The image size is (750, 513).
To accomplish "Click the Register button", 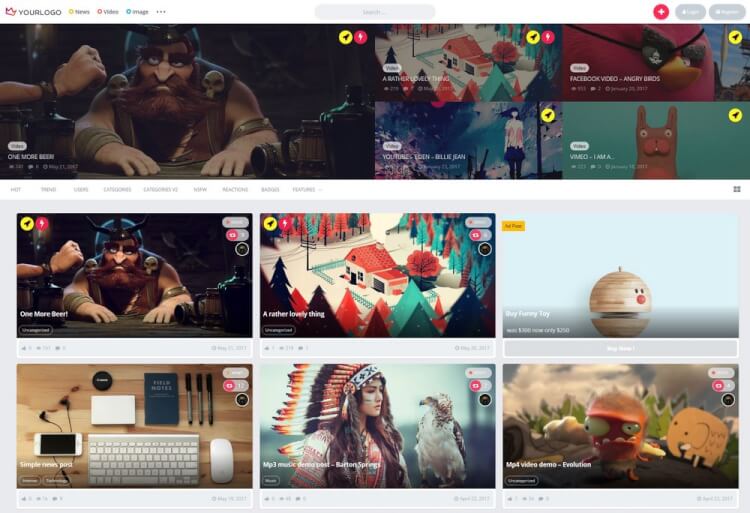I will pos(727,12).
